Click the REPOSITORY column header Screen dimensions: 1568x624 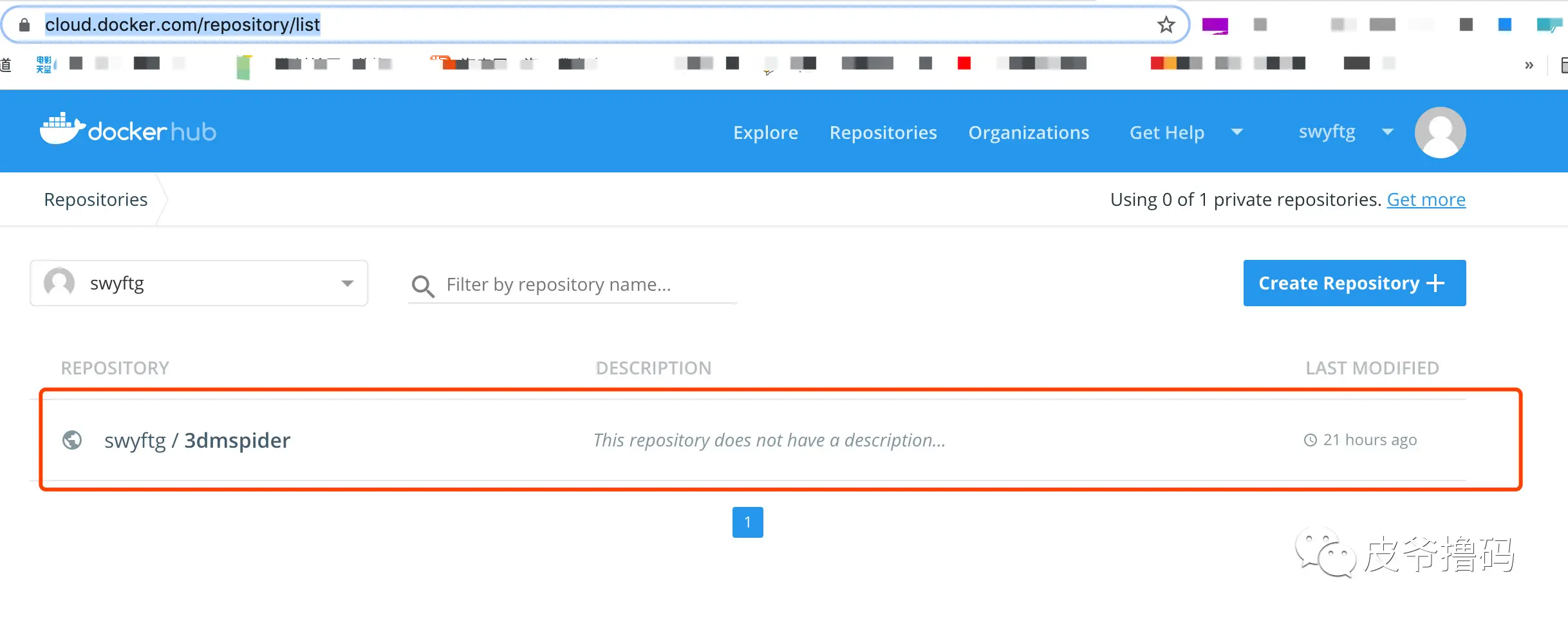115,368
